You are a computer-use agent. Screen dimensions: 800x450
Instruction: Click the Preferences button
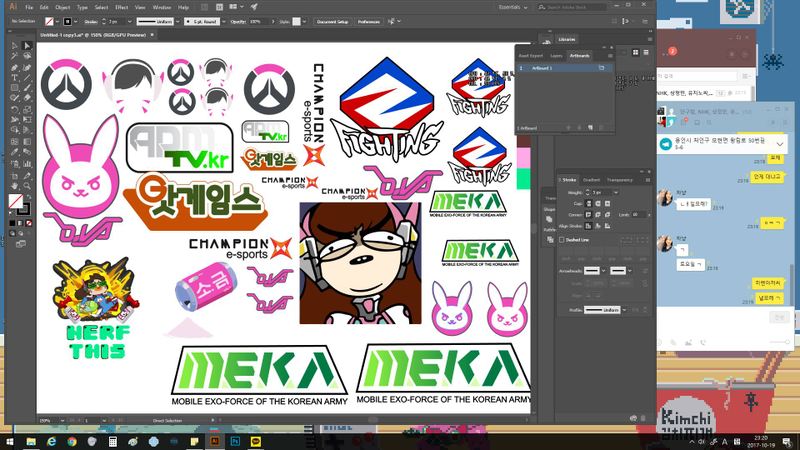tap(368, 21)
